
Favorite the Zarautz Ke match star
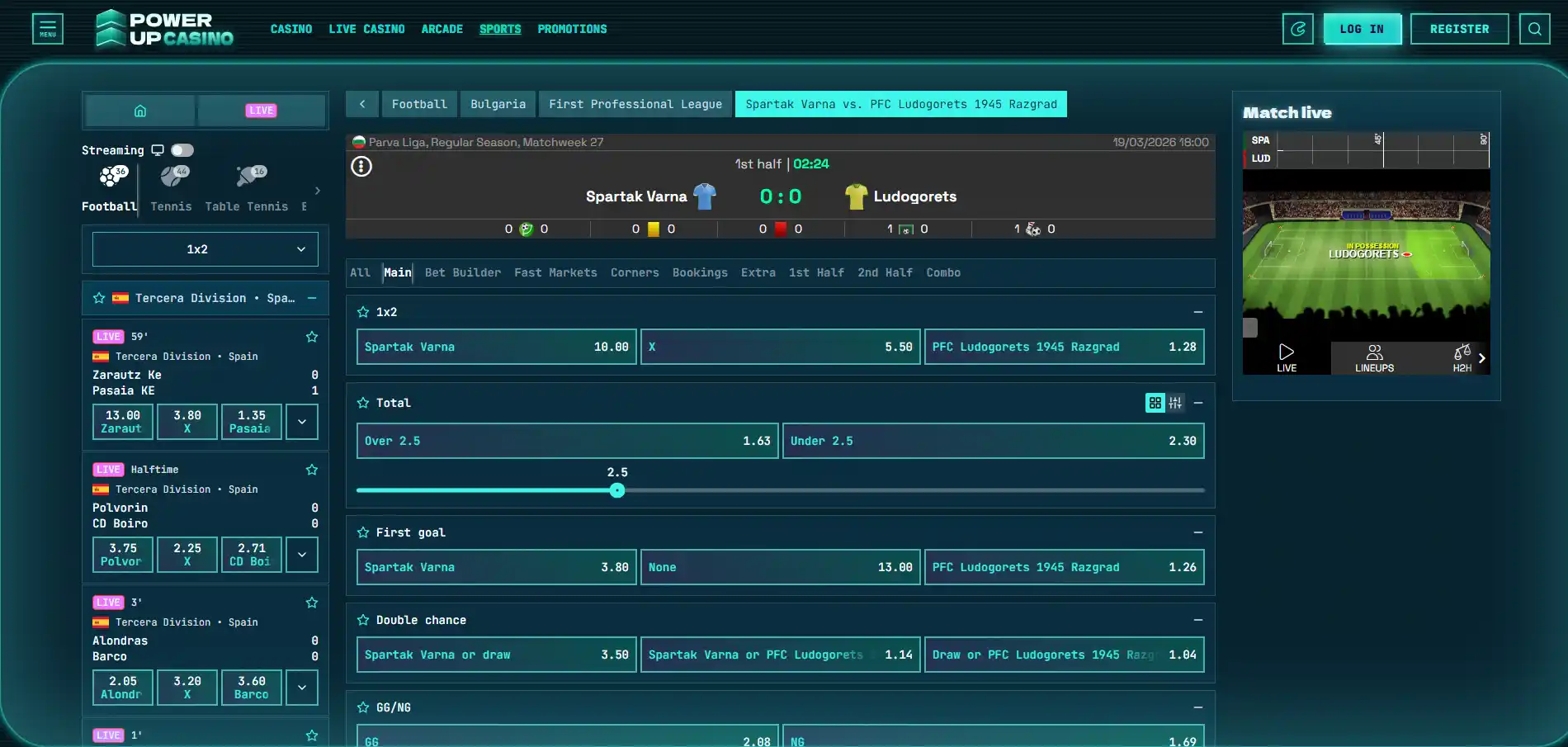tap(312, 337)
